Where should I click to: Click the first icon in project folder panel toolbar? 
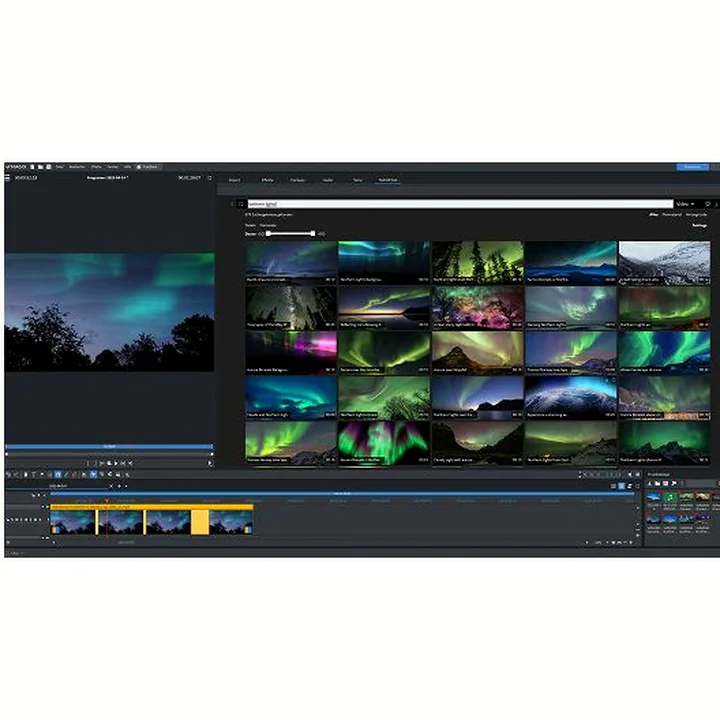650,484
